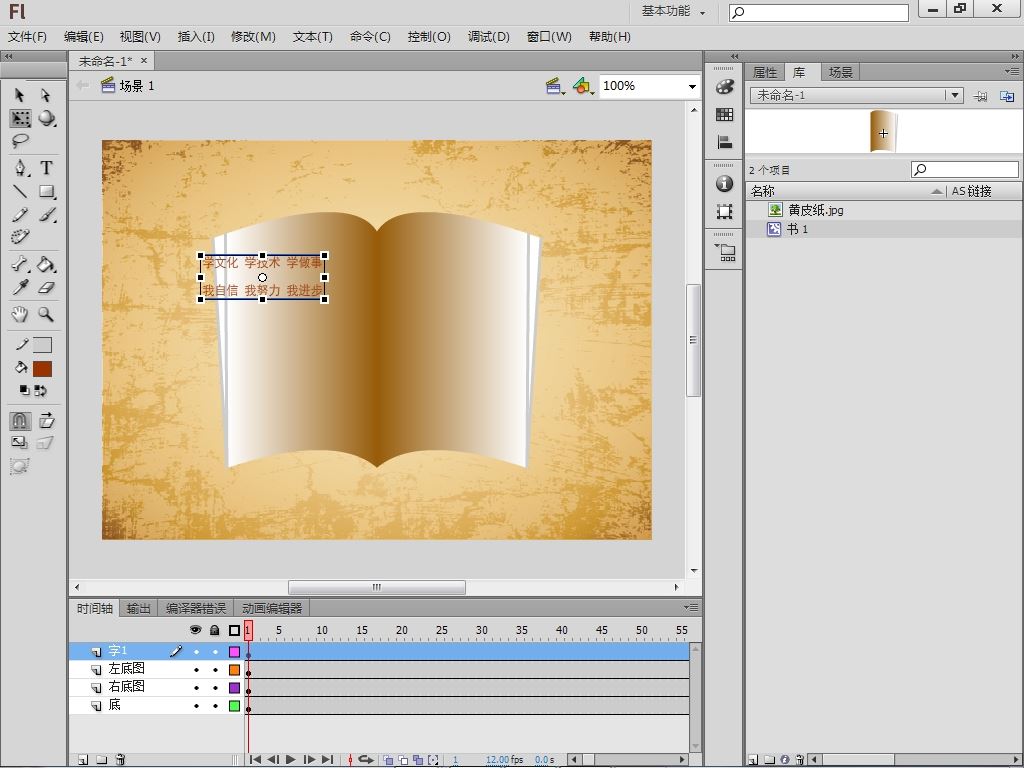Lock the 右底图 layer
1024x768 pixels.
[x=215, y=688]
